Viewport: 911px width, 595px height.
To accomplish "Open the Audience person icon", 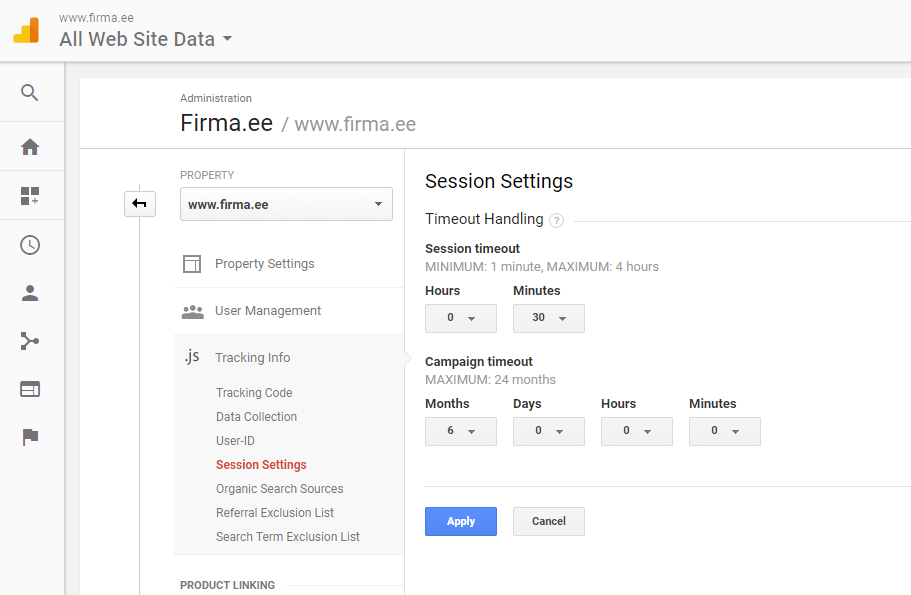I will click(30, 292).
